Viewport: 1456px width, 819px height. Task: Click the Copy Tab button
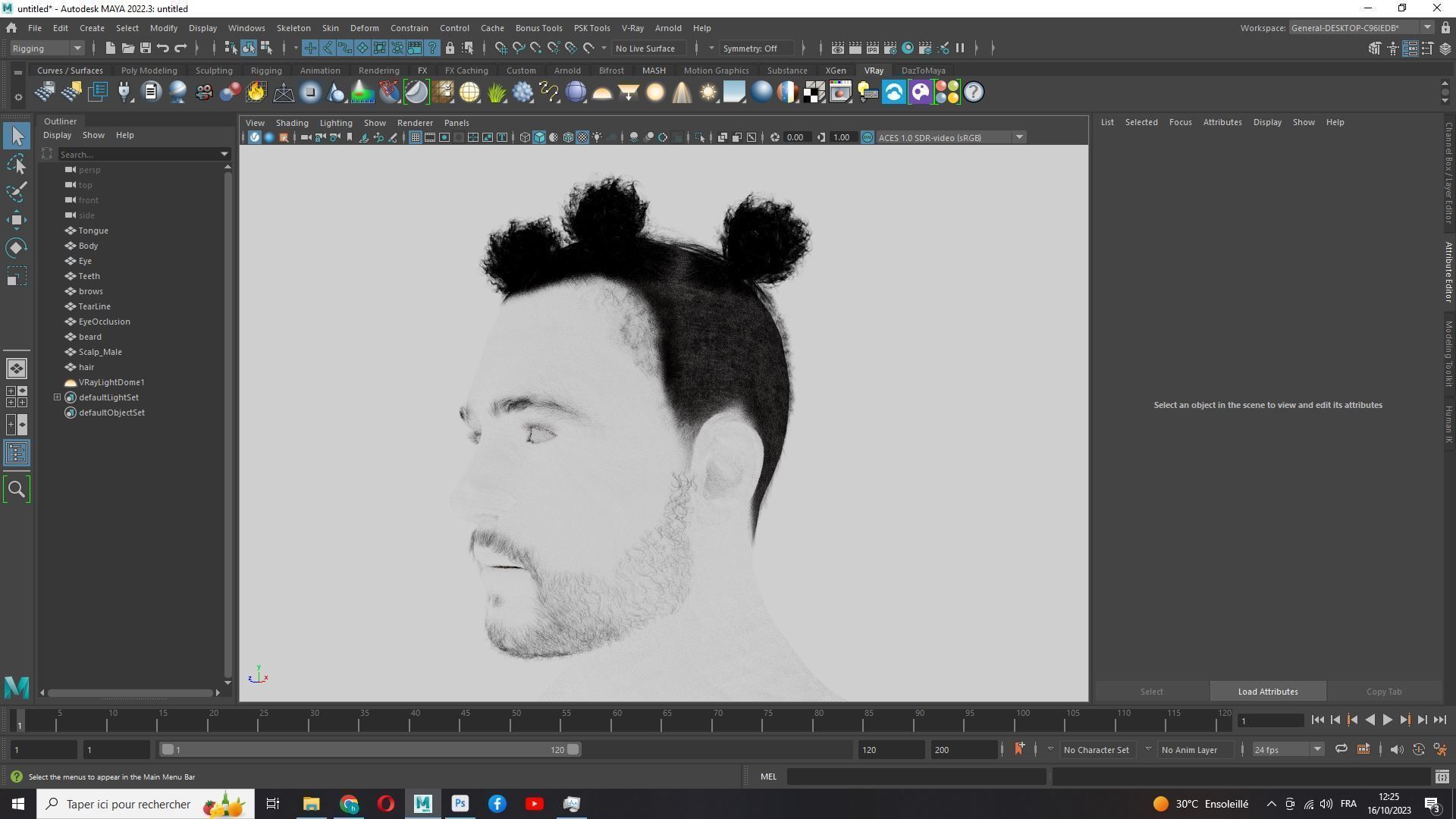[1384, 692]
